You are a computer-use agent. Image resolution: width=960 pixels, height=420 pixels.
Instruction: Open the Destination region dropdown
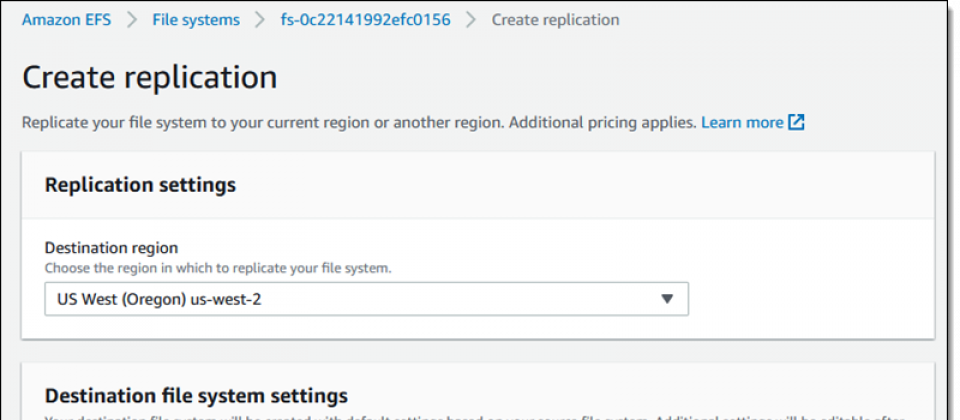[x=367, y=299]
